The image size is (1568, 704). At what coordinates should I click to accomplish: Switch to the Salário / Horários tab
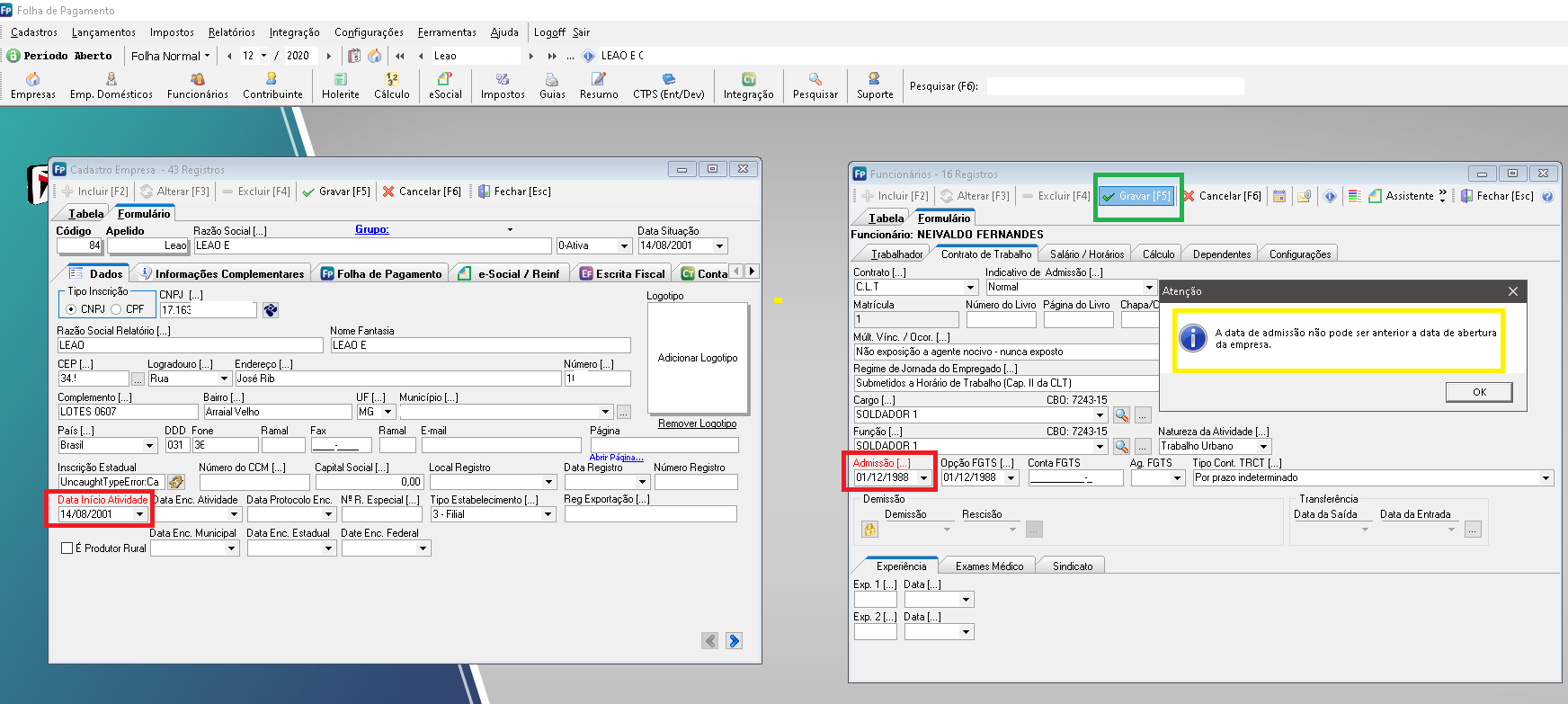1086,254
